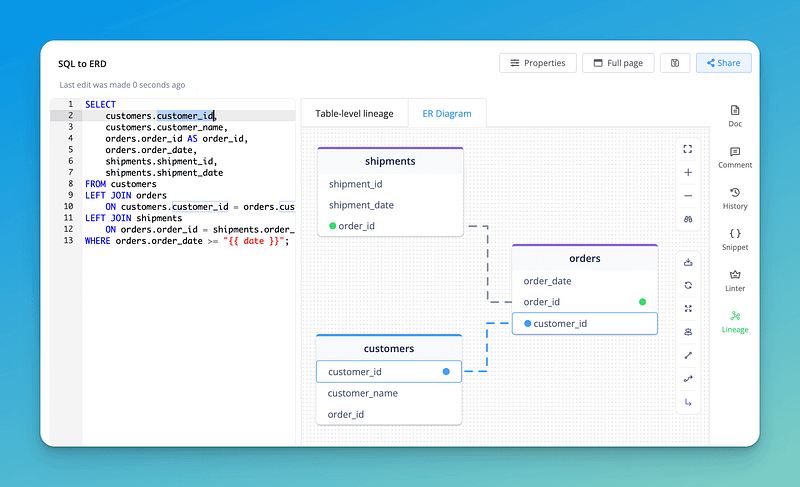800x487 pixels.
Task: Click the orders.order_date, code line 5
Action: click(x=151, y=149)
